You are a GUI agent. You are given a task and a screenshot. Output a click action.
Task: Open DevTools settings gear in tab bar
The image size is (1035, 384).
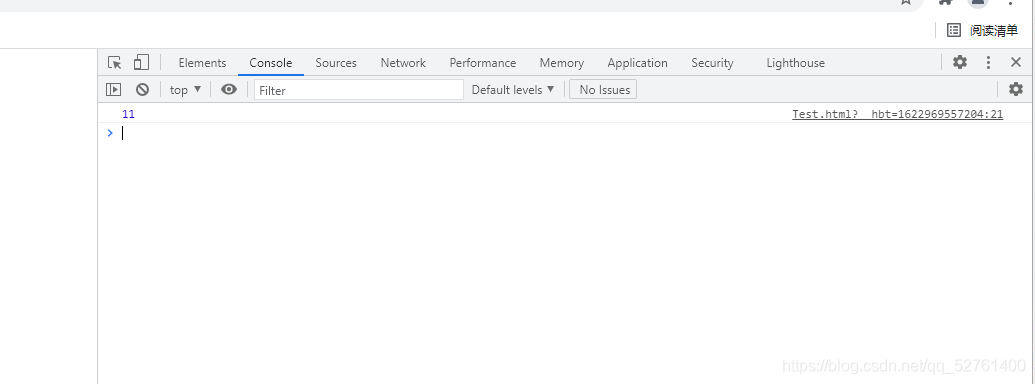(960, 62)
